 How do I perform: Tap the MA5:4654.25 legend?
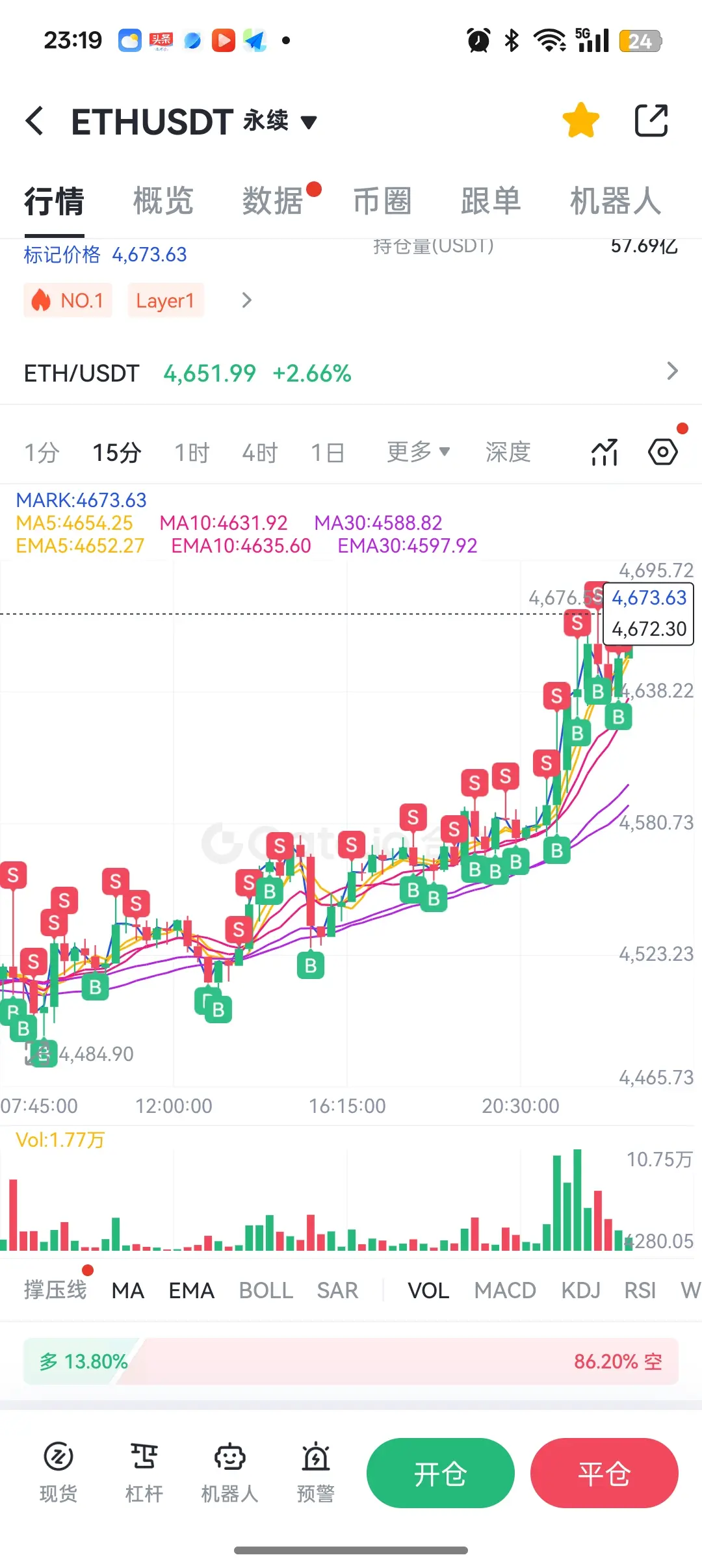74,523
